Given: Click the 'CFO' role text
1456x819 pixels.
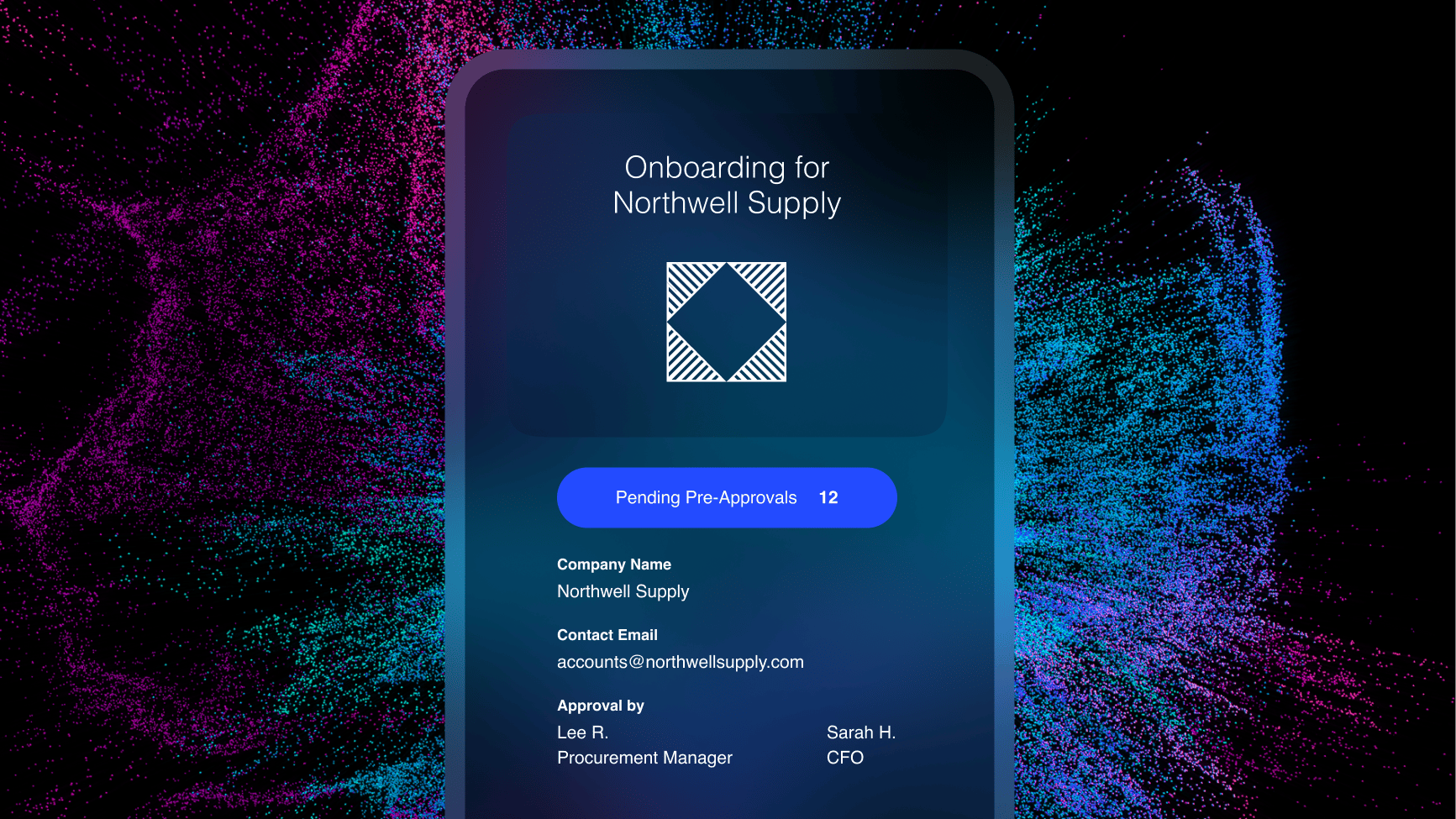Looking at the screenshot, I should pos(845,758).
